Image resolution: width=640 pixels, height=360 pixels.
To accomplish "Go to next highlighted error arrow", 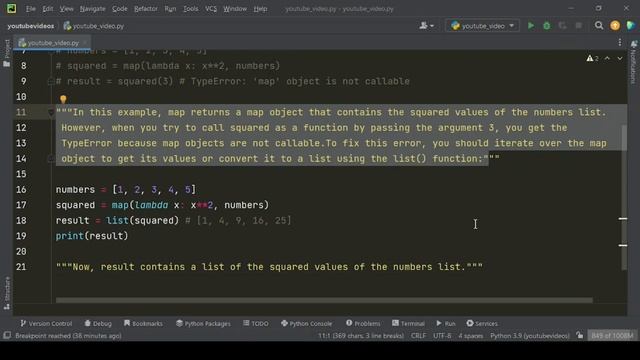I will 620,58.
